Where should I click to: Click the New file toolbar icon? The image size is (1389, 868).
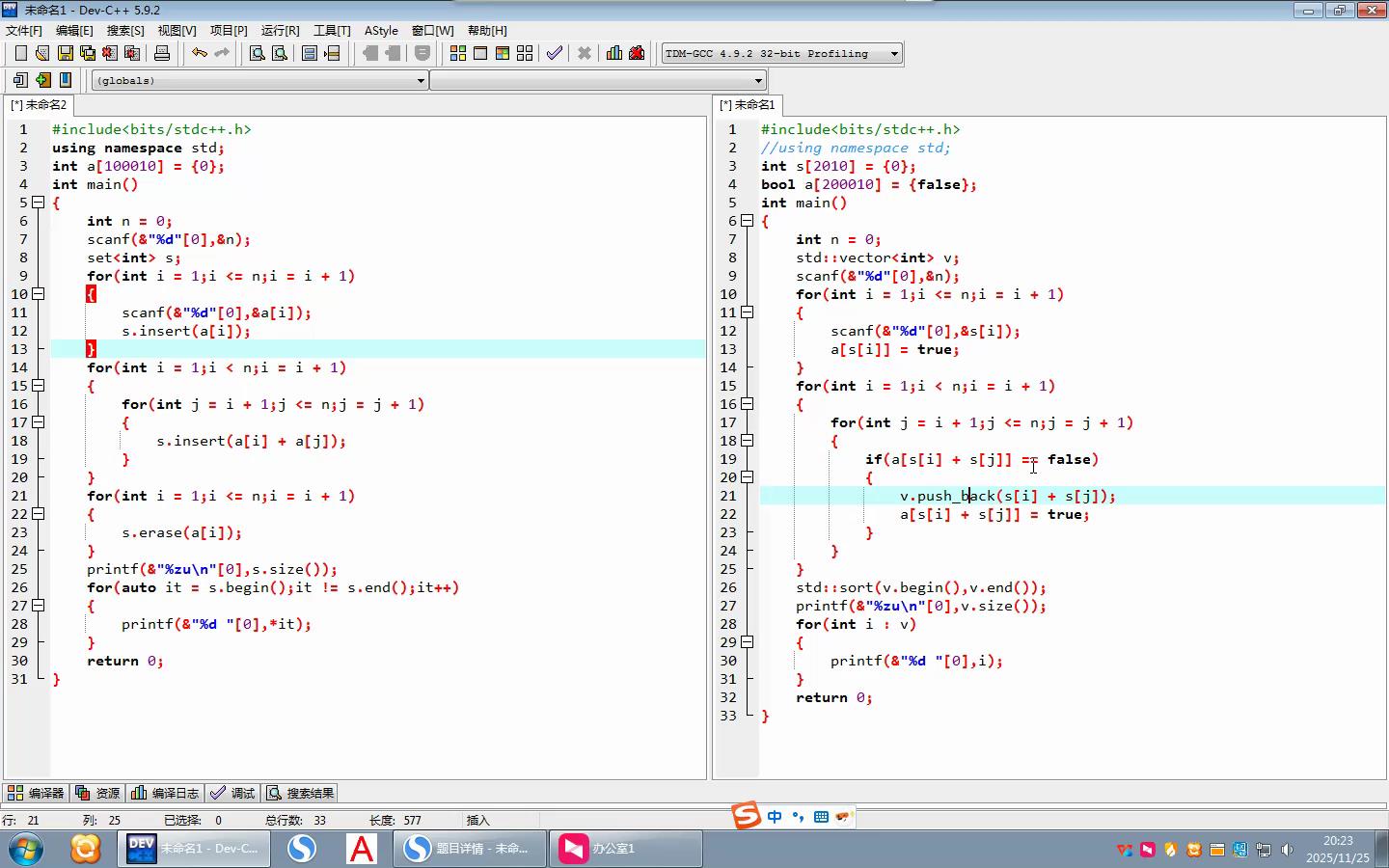(20, 53)
